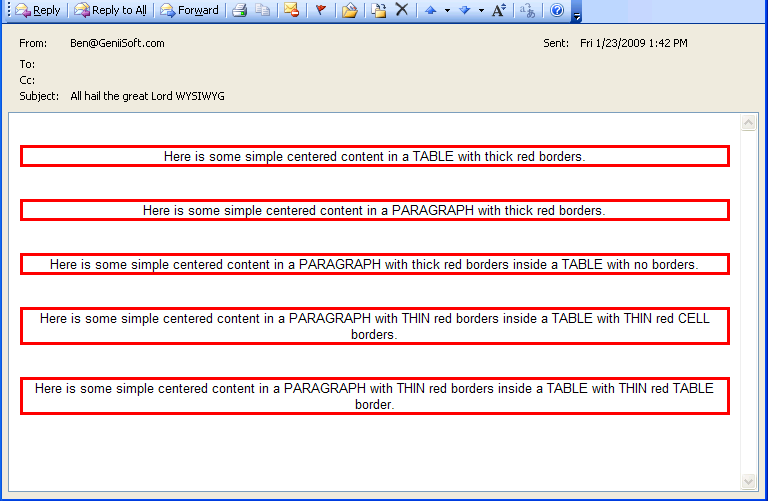Click the scroll up arrow in the message pane

click(x=749, y=123)
